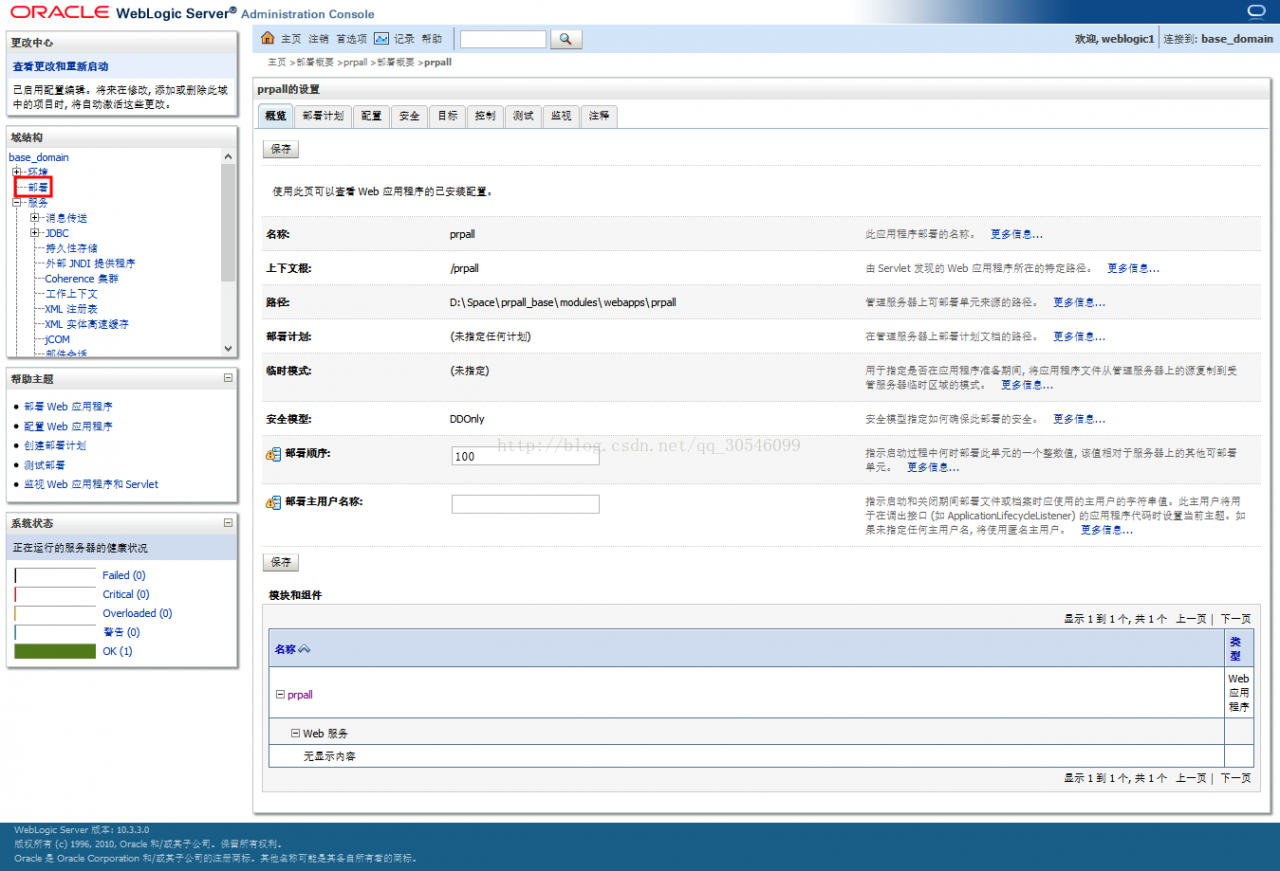Select 外部 JNDI 提供程序 tree item

[90, 263]
